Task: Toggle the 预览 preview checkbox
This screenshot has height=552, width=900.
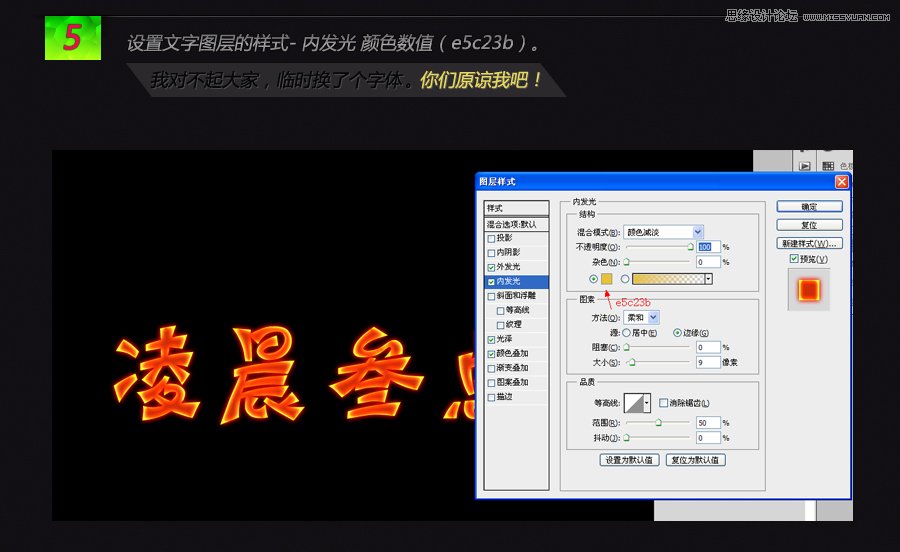Action: pyautogui.click(x=794, y=259)
